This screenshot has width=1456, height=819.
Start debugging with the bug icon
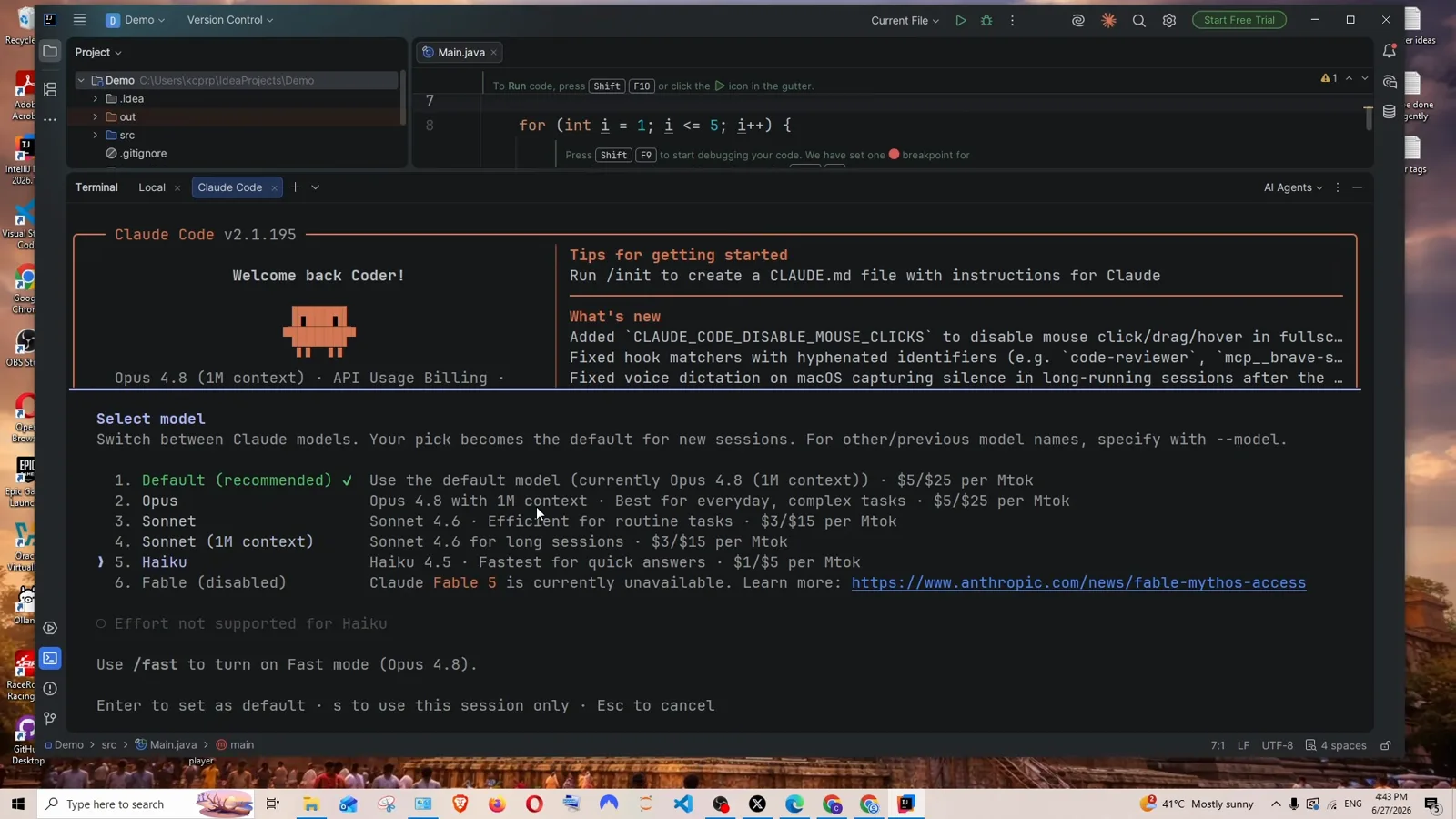pos(986,20)
